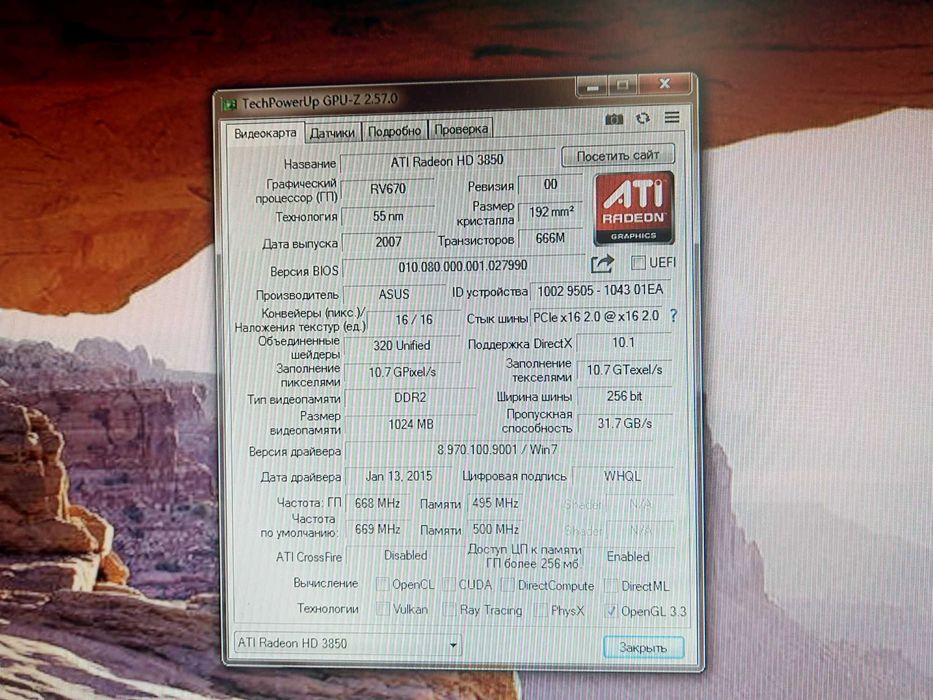Click the BIOS export share arrow icon
This screenshot has height=700, width=933.
602,263
